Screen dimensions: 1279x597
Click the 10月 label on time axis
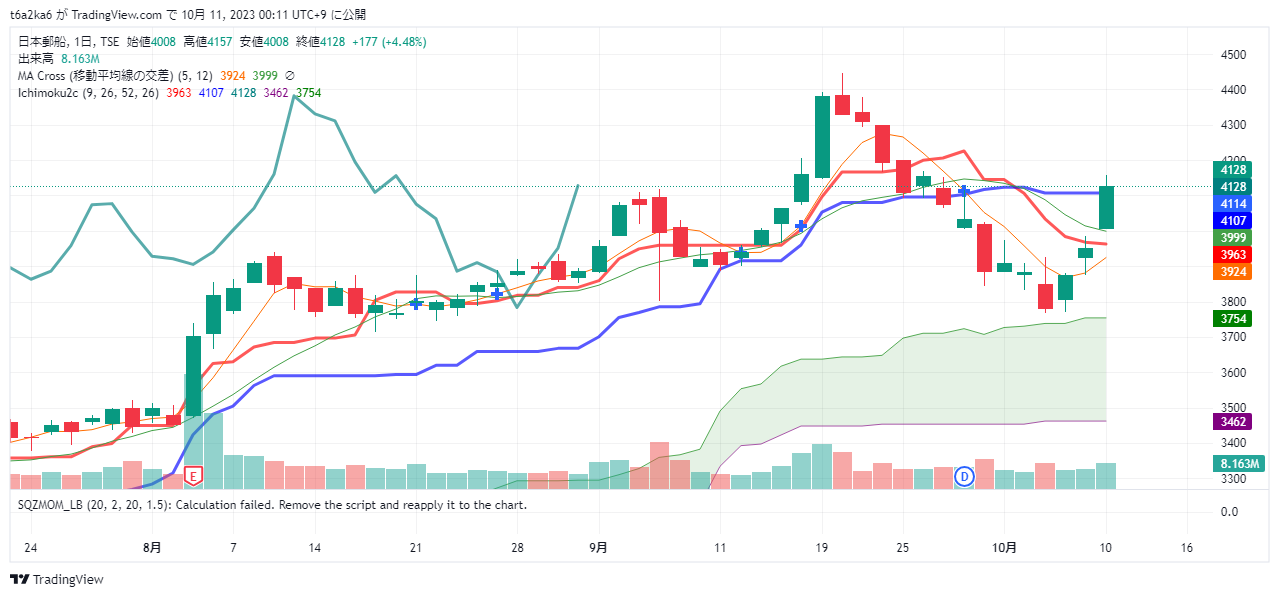click(x=1005, y=548)
